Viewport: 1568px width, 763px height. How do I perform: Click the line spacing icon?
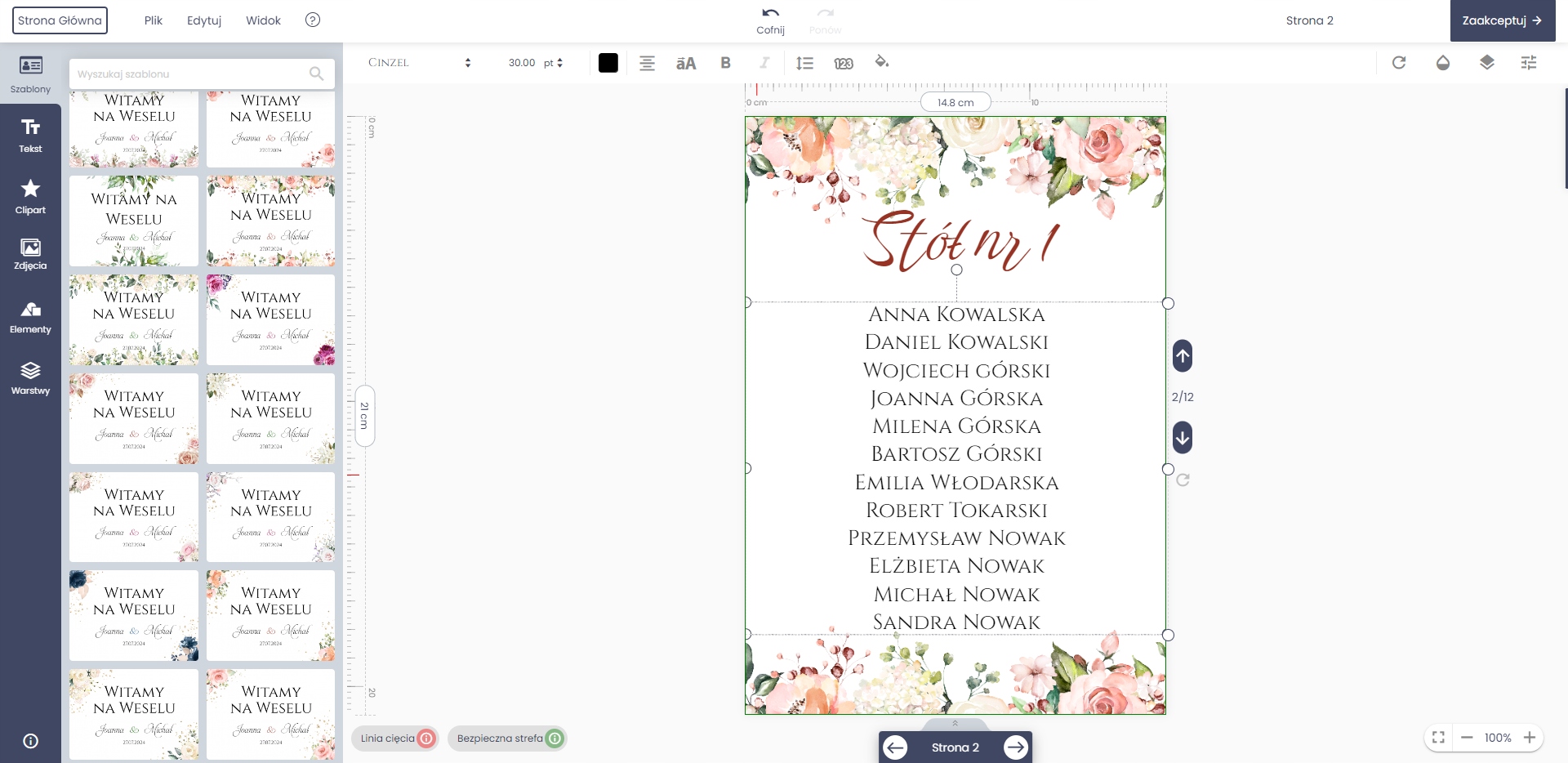pyautogui.click(x=804, y=63)
